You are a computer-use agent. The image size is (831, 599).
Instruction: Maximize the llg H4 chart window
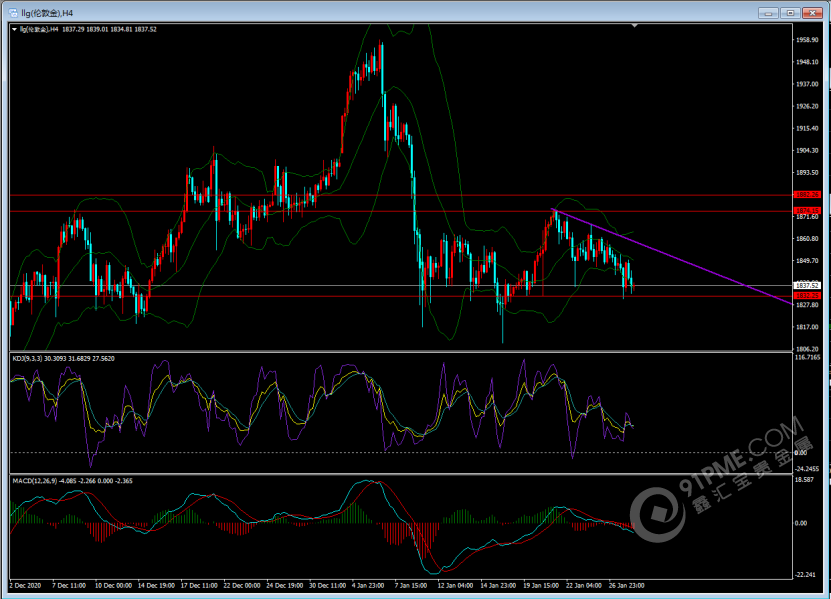[790, 13]
